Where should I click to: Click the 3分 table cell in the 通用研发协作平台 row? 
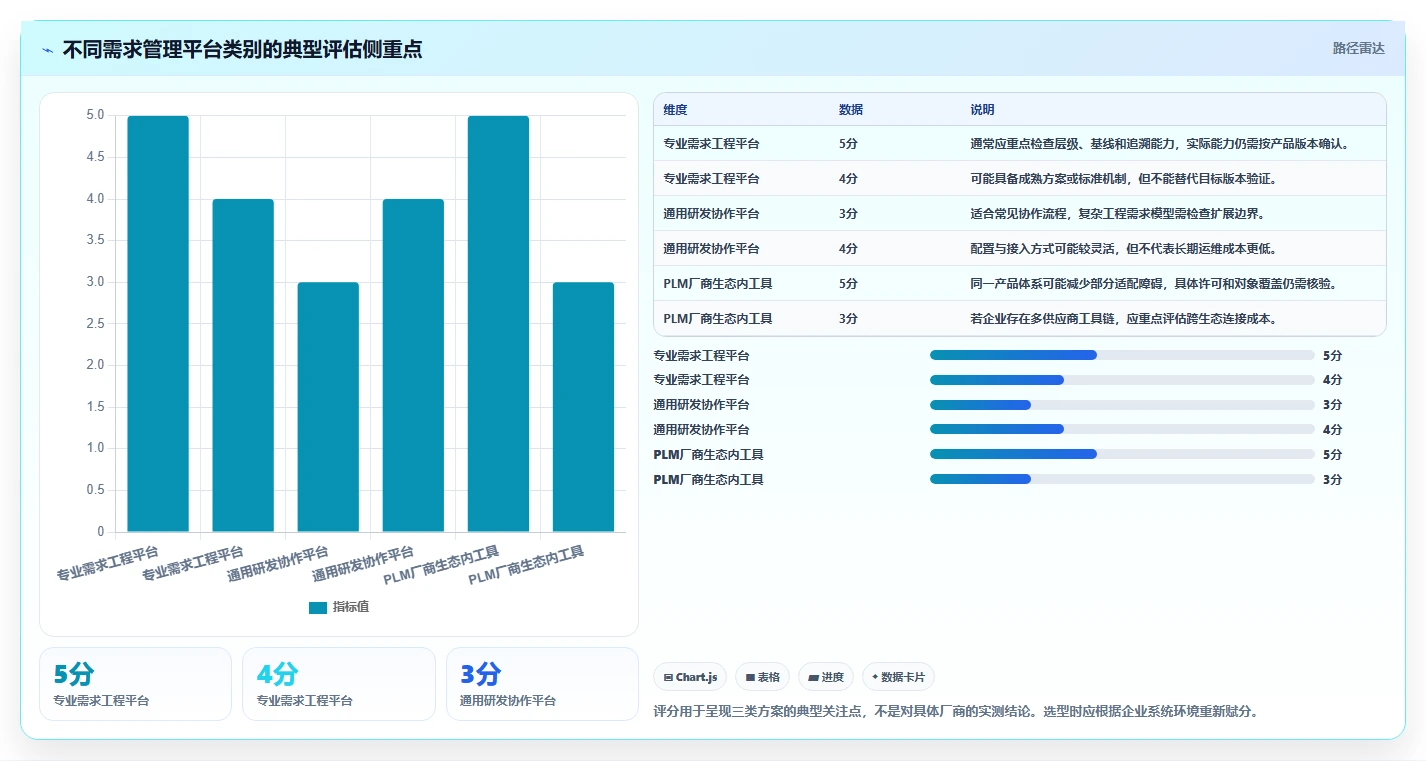[848, 214]
